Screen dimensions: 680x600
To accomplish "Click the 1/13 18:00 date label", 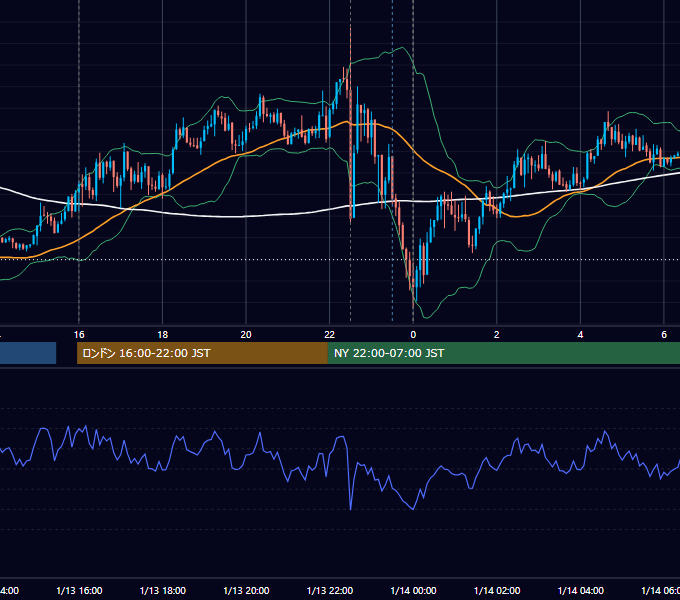I will (163, 590).
